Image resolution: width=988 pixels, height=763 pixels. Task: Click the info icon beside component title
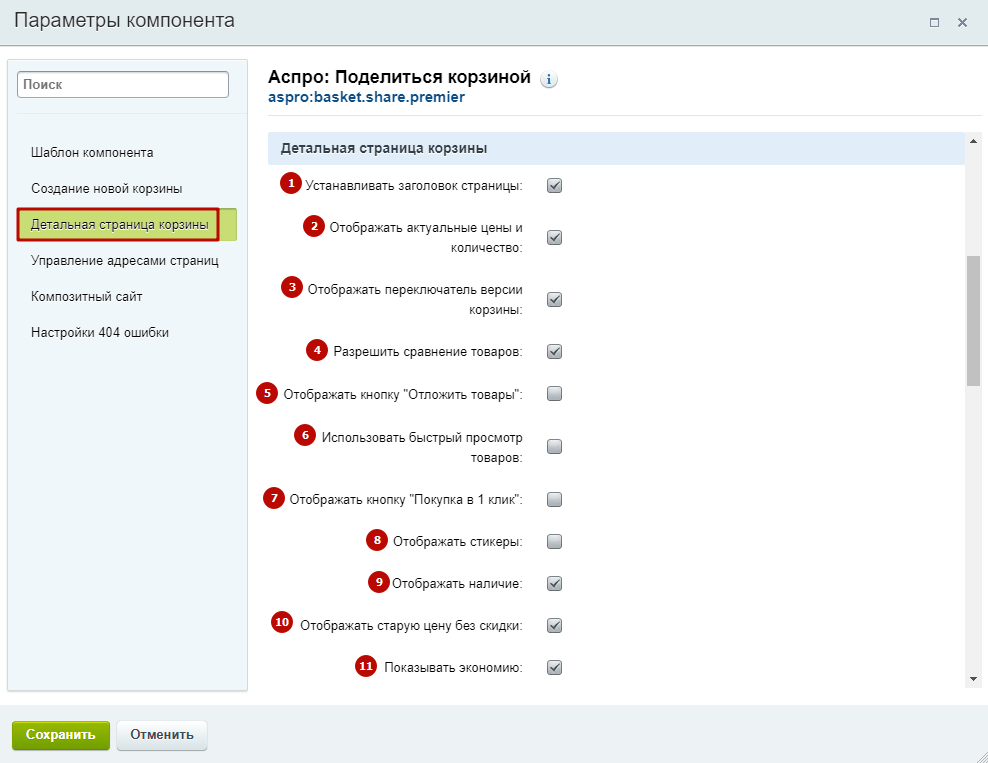coord(549,79)
